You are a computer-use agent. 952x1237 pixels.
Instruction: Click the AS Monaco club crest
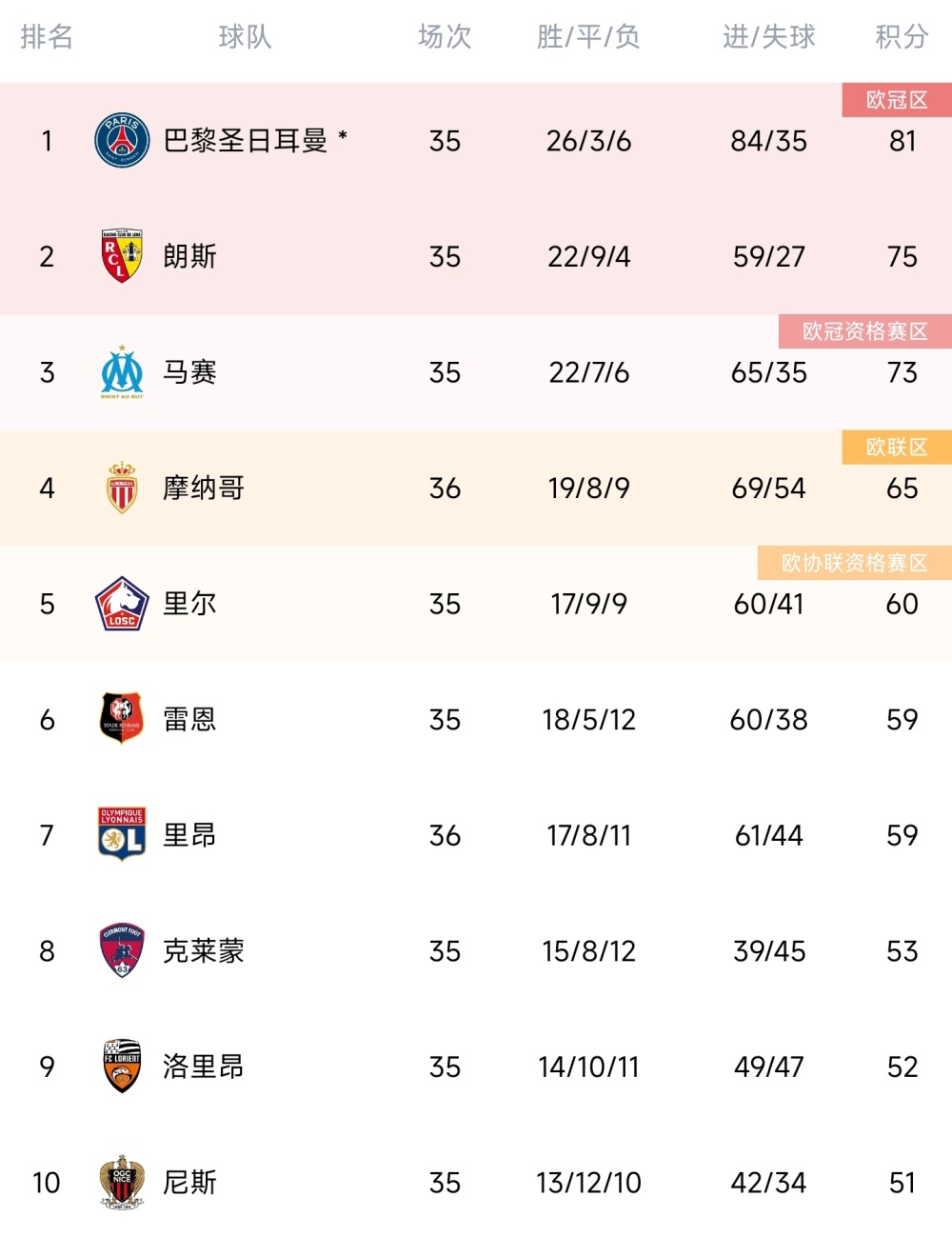pyautogui.click(x=122, y=488)
